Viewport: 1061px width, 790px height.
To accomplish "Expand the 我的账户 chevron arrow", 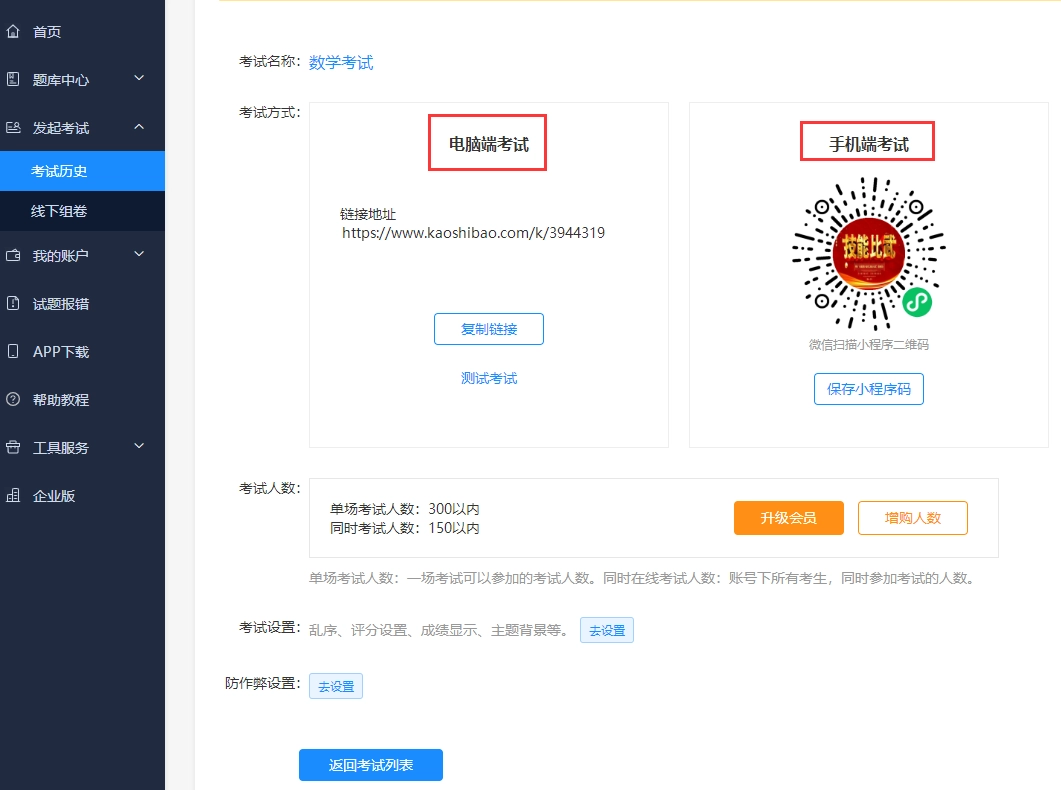I will (139, 254).
